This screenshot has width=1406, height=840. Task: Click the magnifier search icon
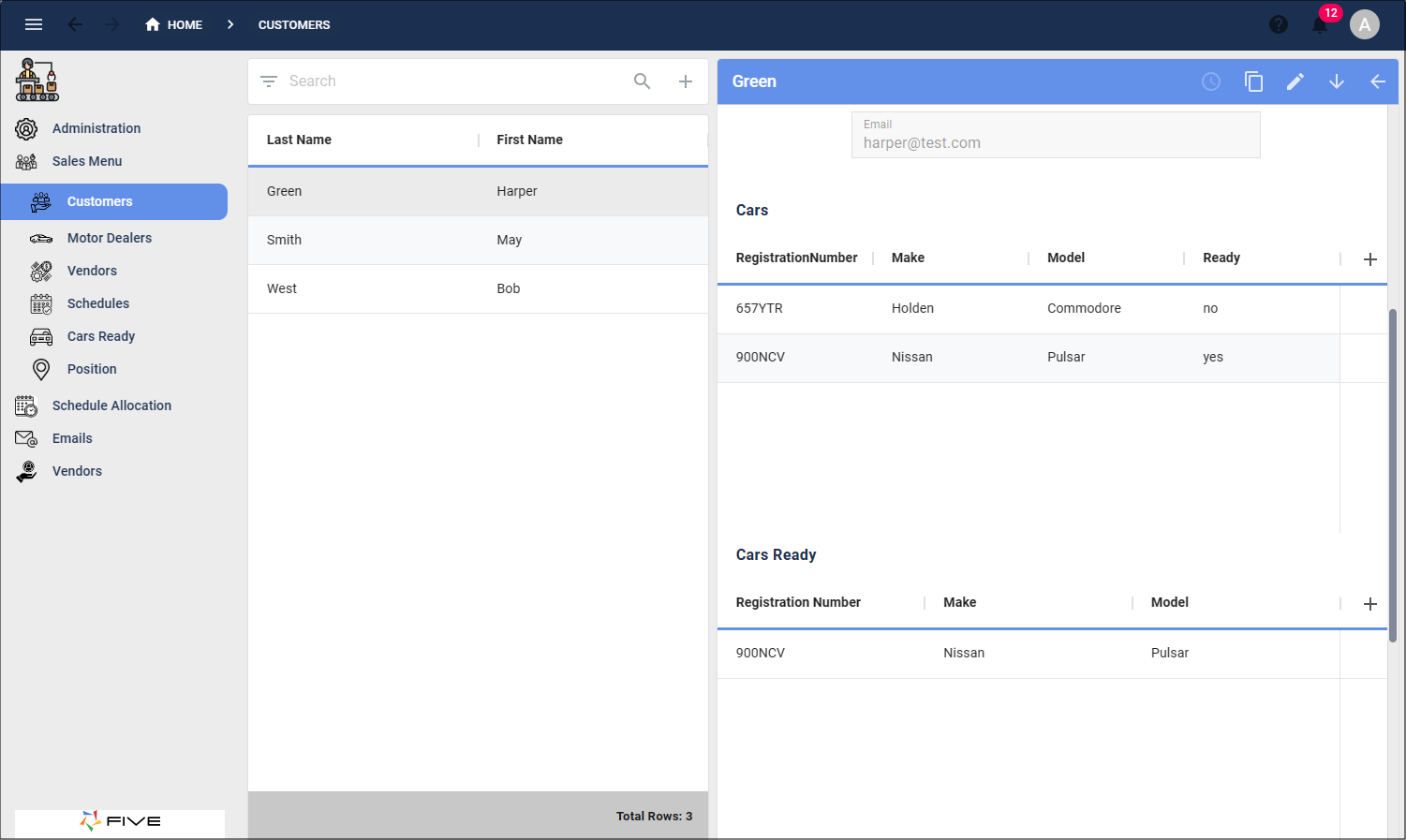(642, 81)
